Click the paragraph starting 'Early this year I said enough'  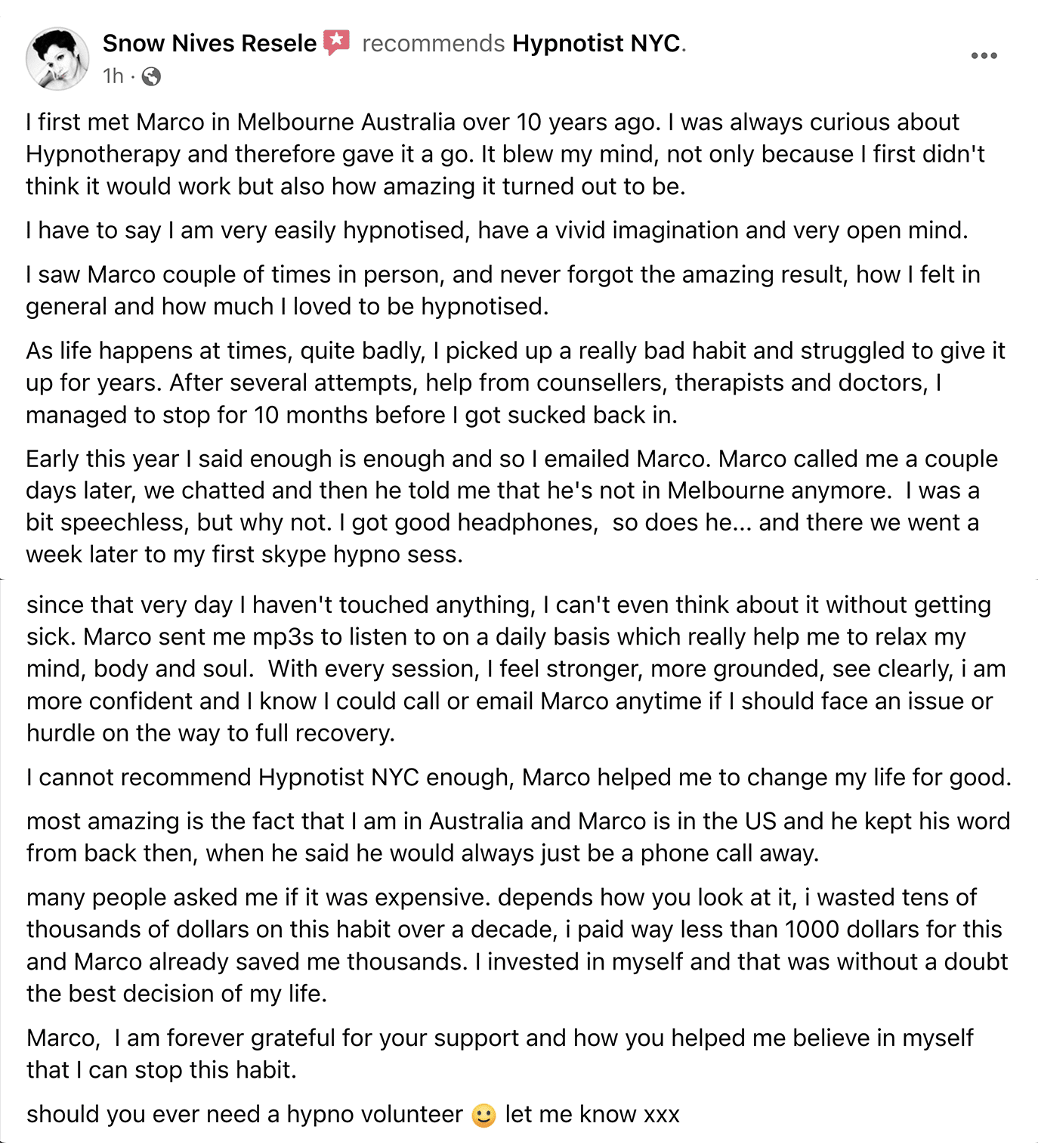click(x=511, y=506)
